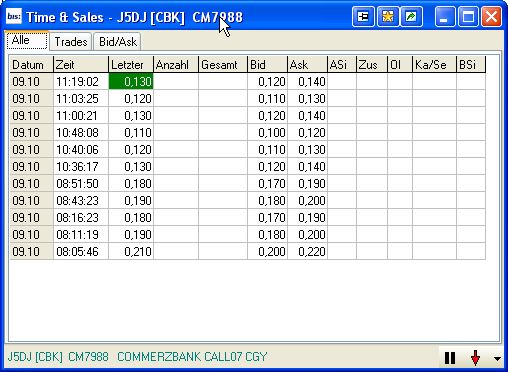
Task: Select the time cell 08:43:23
Action: (x=81, y=201)
